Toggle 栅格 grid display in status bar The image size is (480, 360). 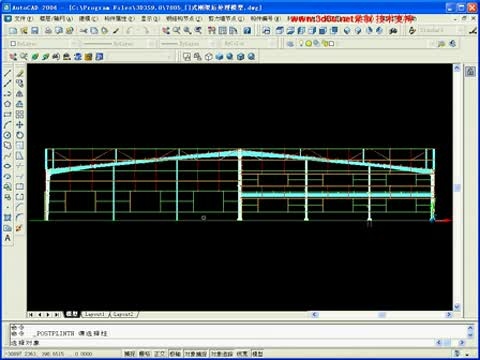(145, 354)
